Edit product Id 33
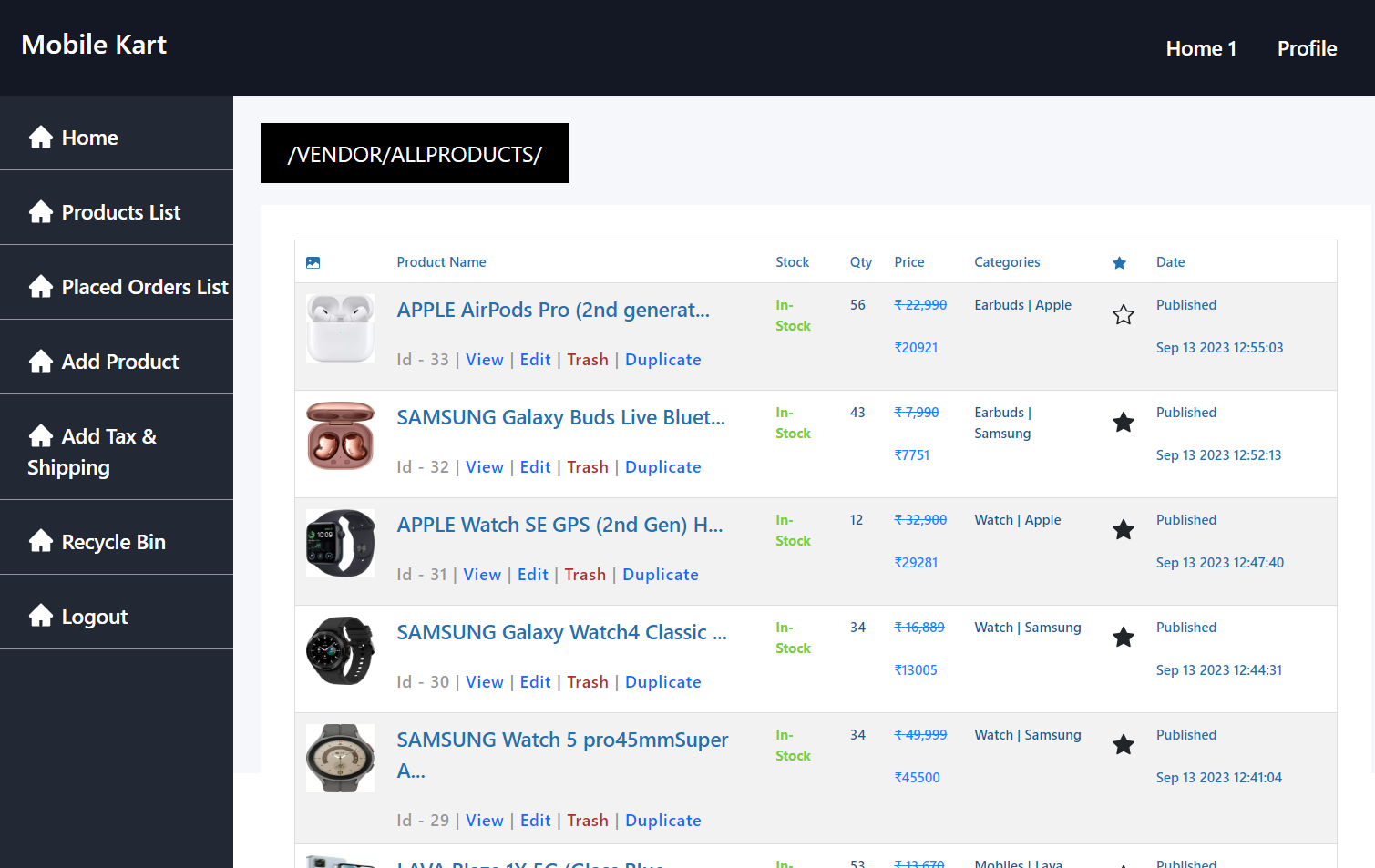1375x868 pixels. click(x=535, y=360)
